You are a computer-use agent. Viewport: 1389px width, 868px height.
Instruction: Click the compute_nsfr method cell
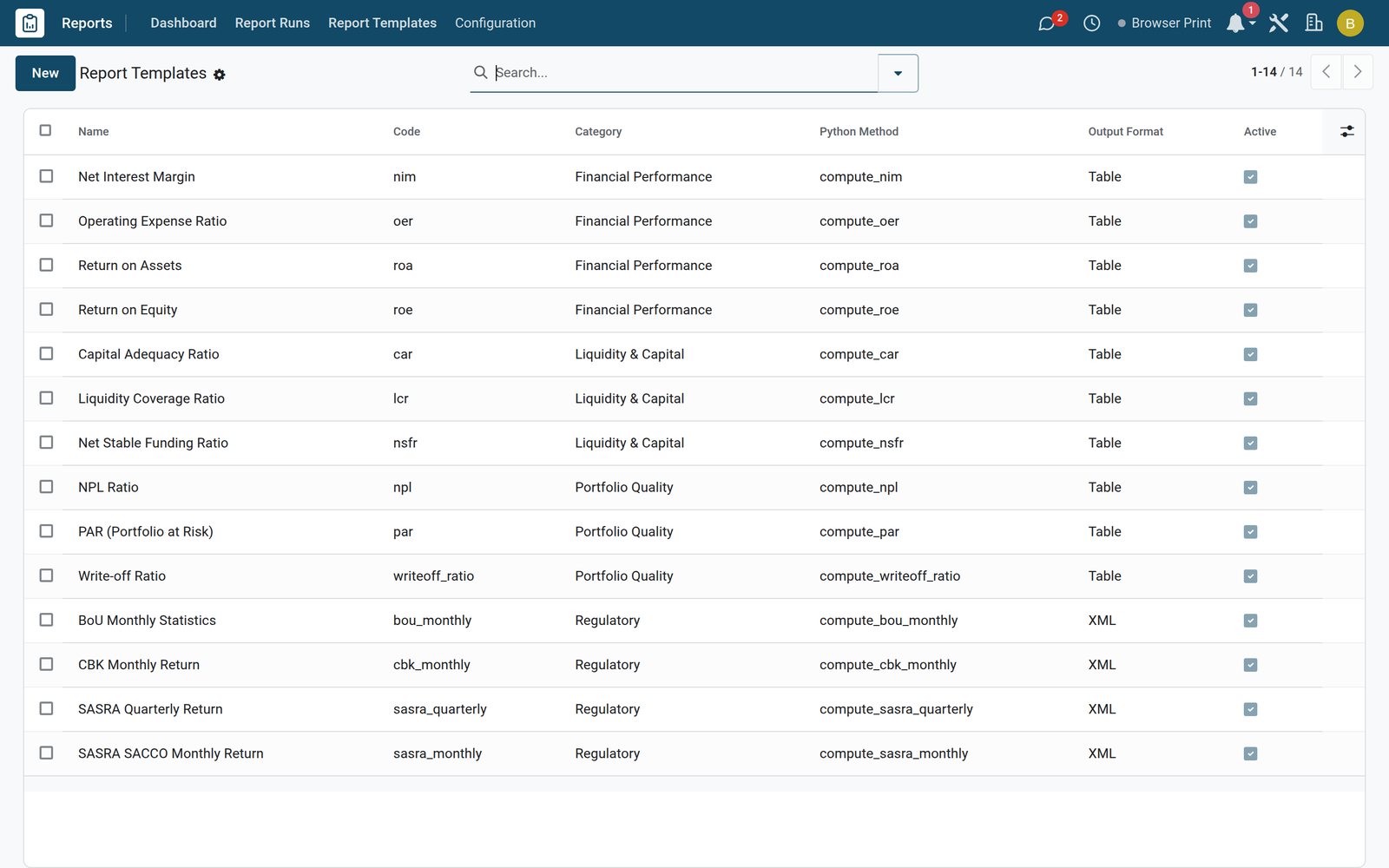pos(861,444)
